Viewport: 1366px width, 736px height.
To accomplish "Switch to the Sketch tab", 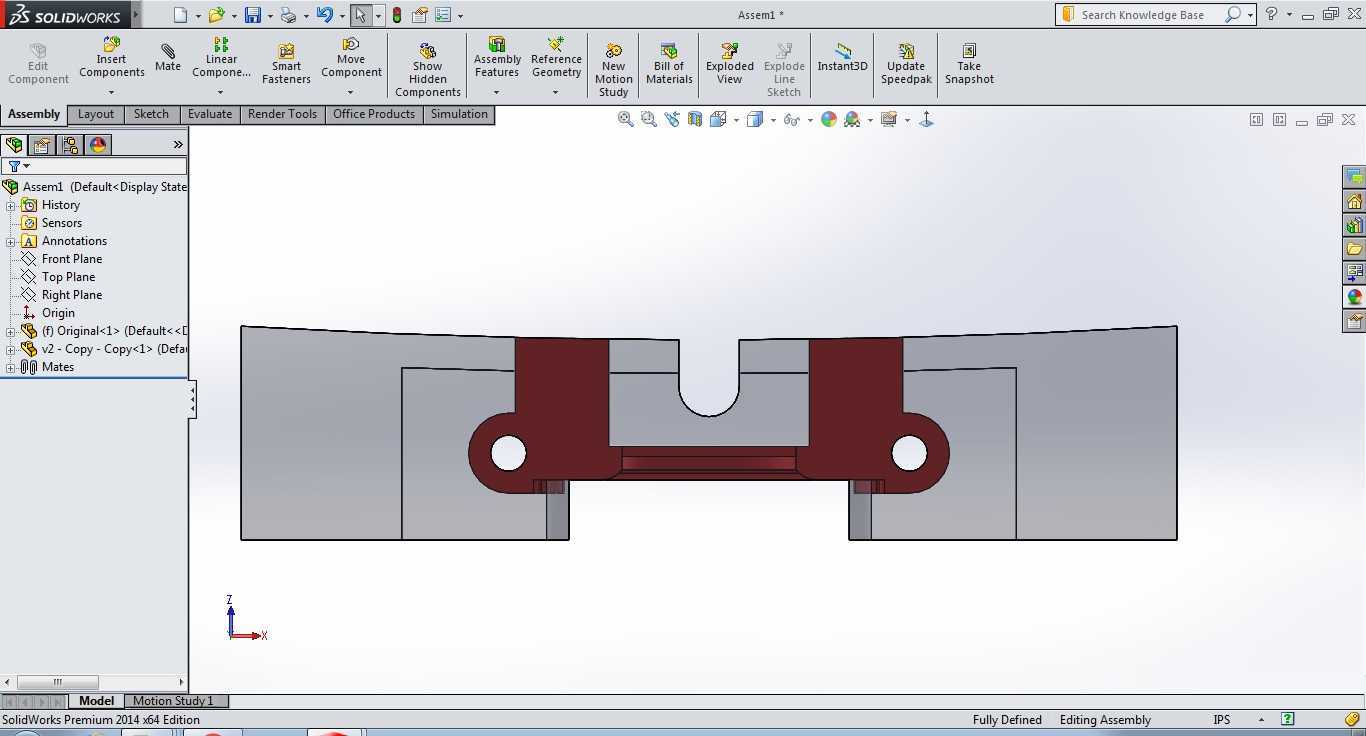I will tap(151, 114).
